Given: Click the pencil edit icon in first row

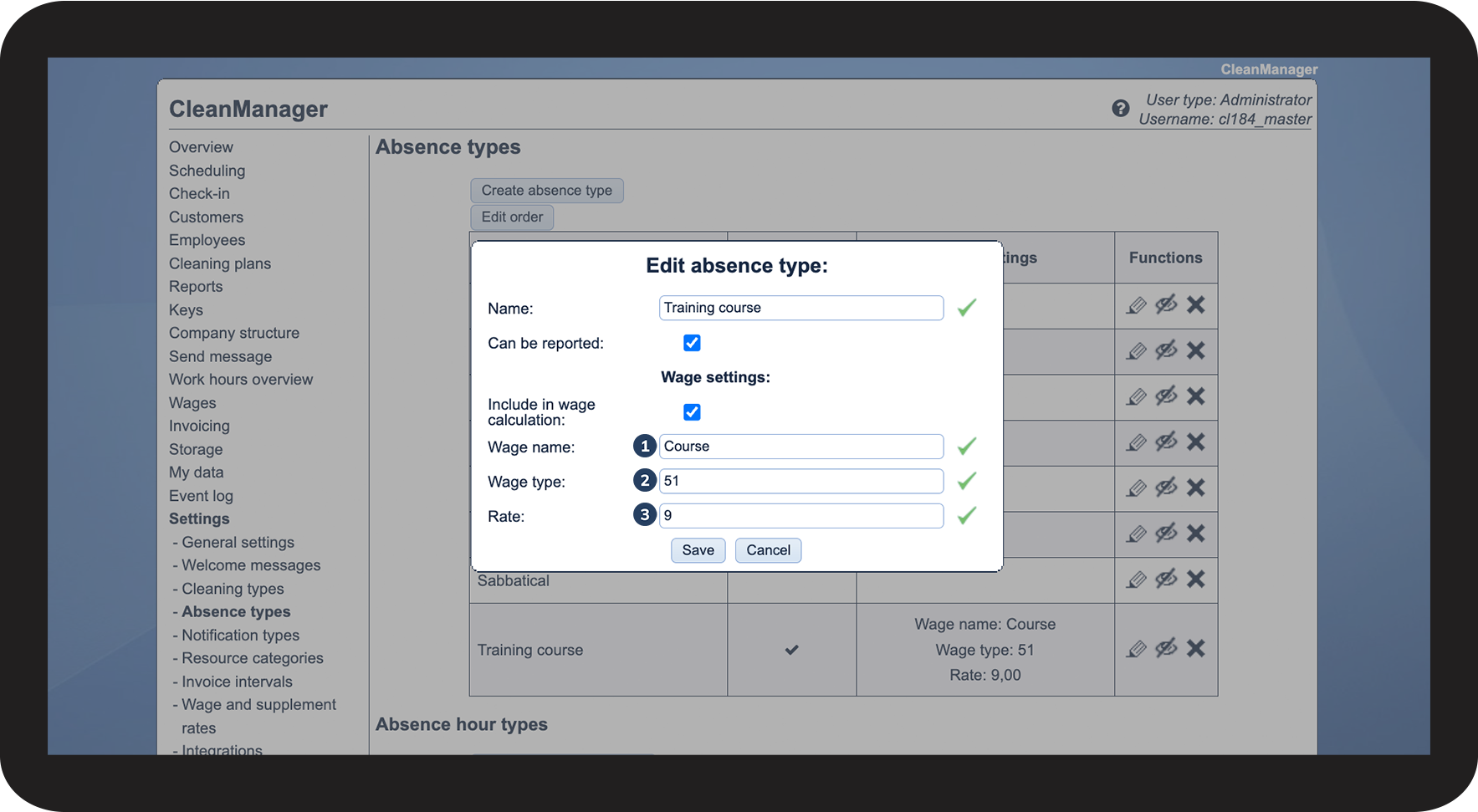Looking at the screenshot, I should pyautogui.click(x=1136, y=305).
